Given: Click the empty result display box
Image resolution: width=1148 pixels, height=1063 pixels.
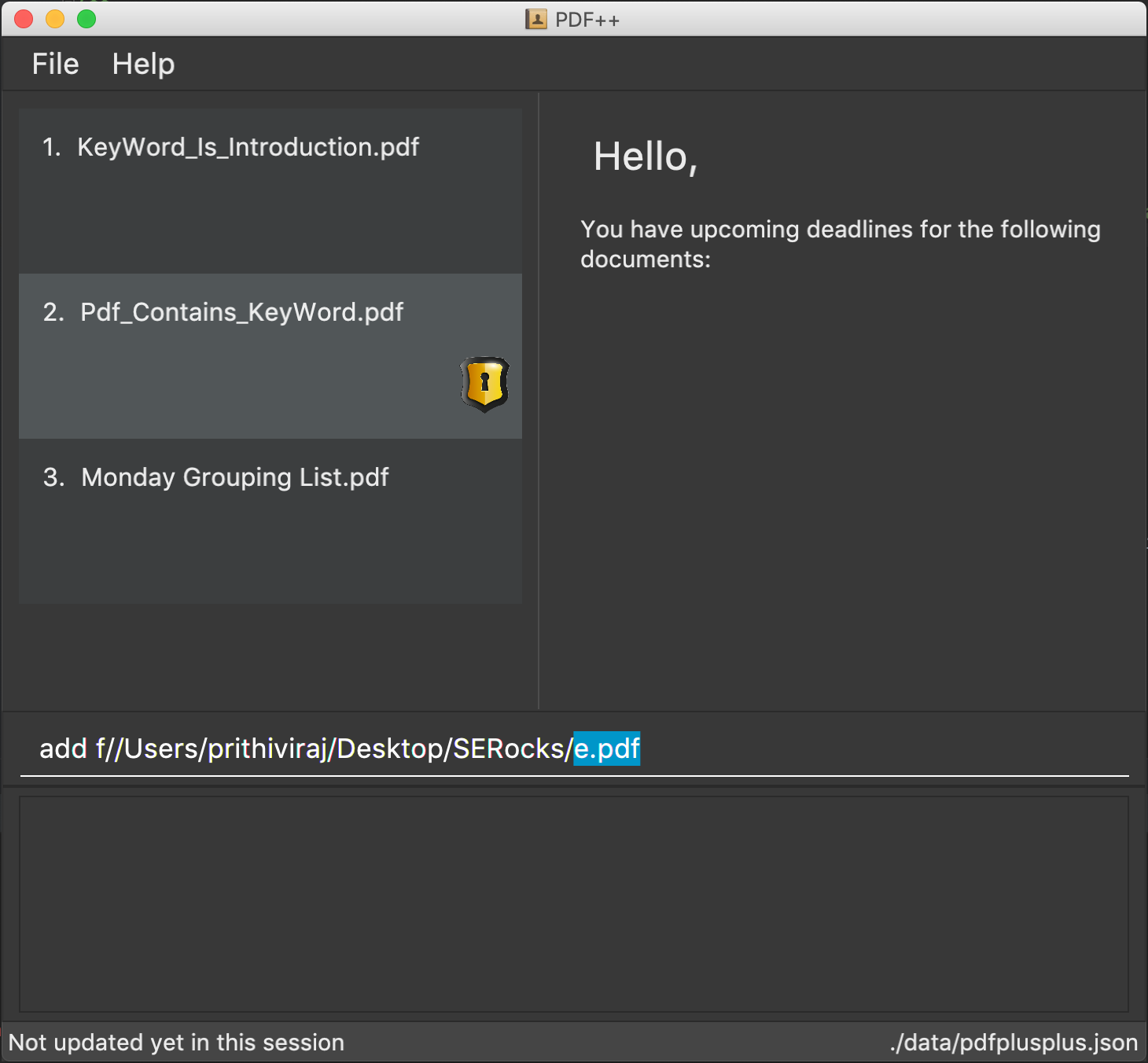Looking at the screenshot, I should point(574,904).
